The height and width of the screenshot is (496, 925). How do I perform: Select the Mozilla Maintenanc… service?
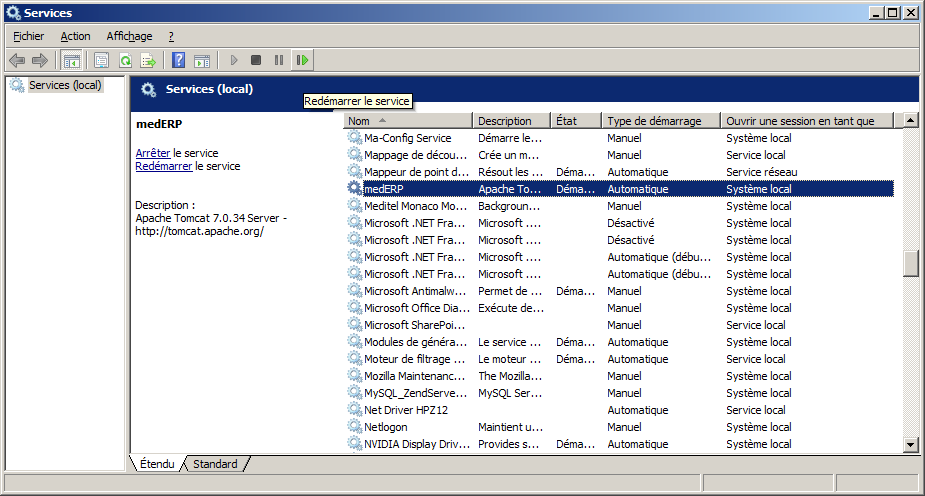619,376
